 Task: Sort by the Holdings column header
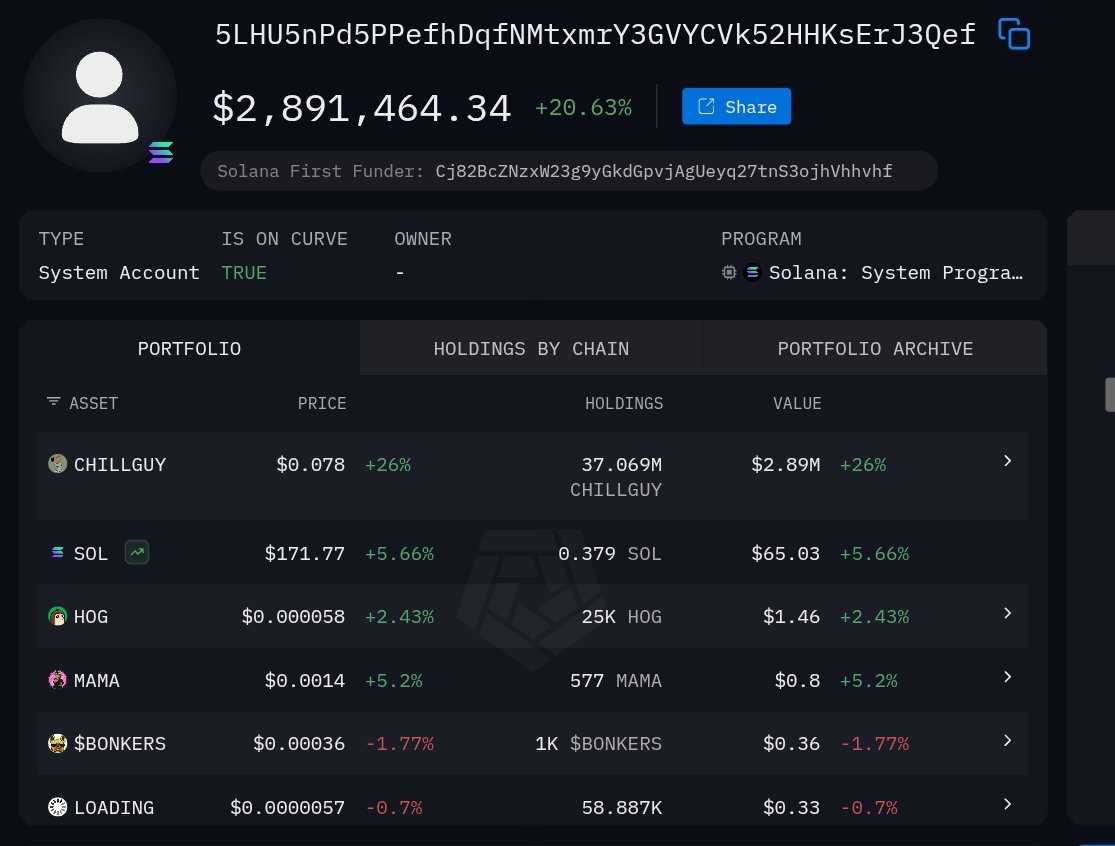point(624,403)
